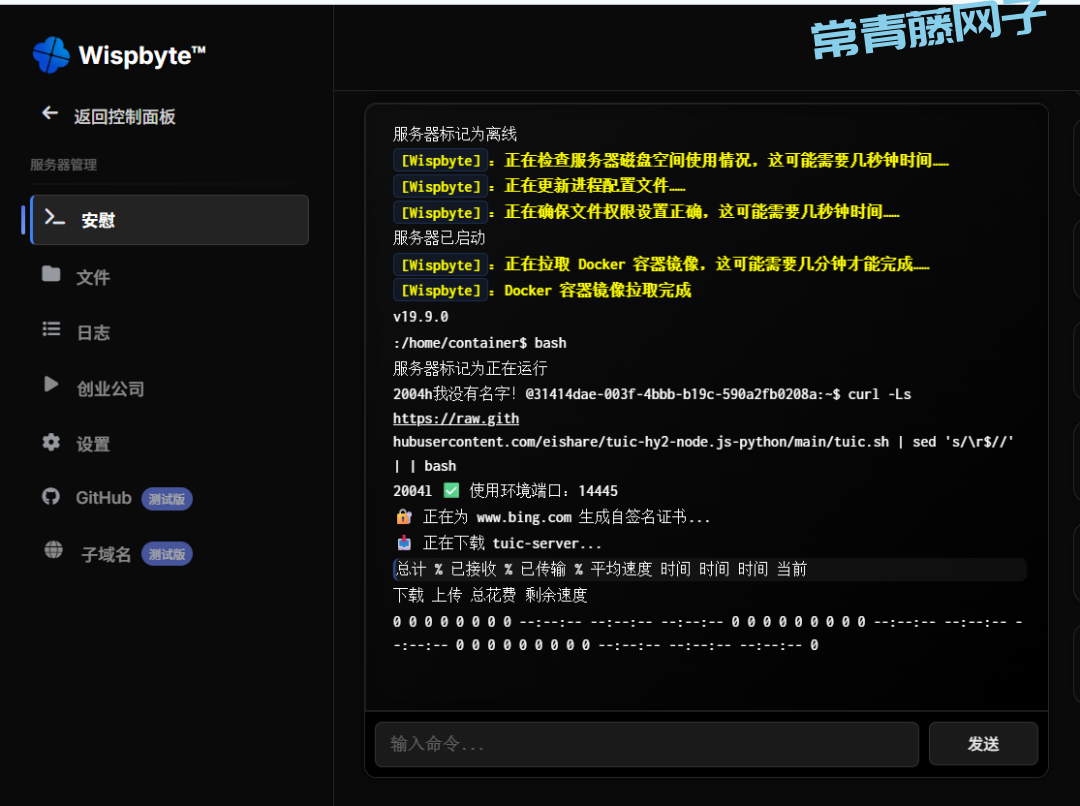This screenshot has width=1080, height=806.
Task: Click the GitHub octocat icon
Action: (51, 497)
